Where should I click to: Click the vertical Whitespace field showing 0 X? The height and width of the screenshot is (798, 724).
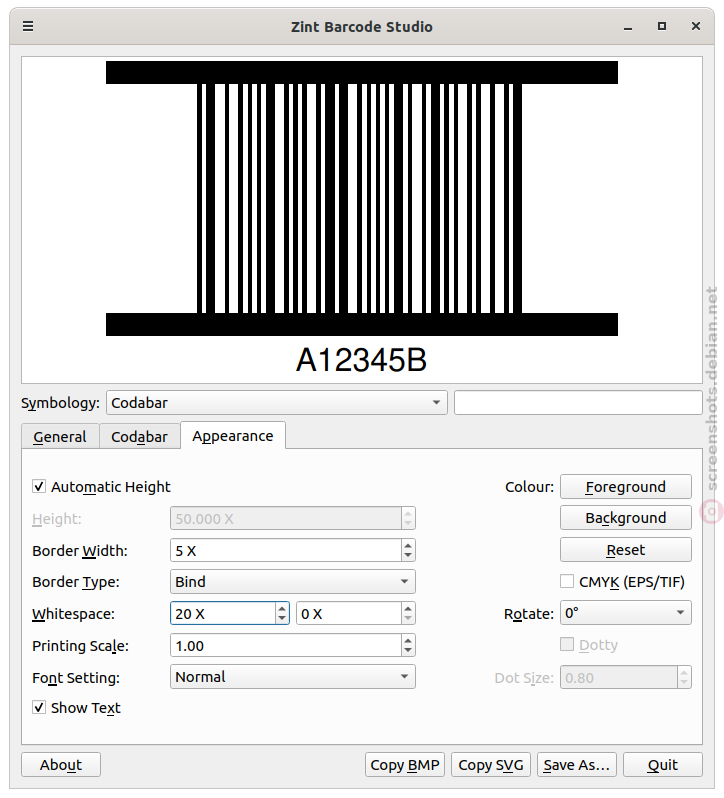(349, 613)
